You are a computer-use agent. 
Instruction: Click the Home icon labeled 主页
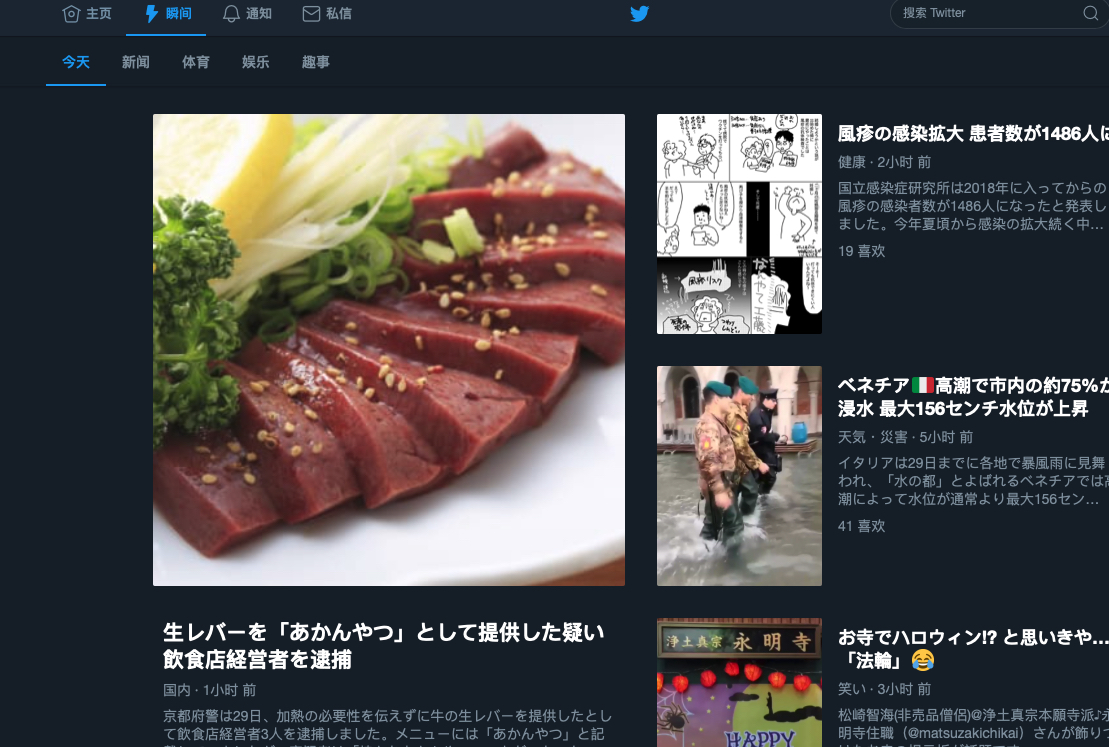point(71,13)
